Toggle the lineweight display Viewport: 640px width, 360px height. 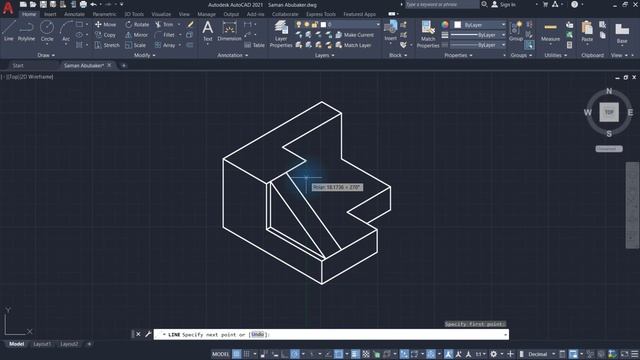[355, 354]
